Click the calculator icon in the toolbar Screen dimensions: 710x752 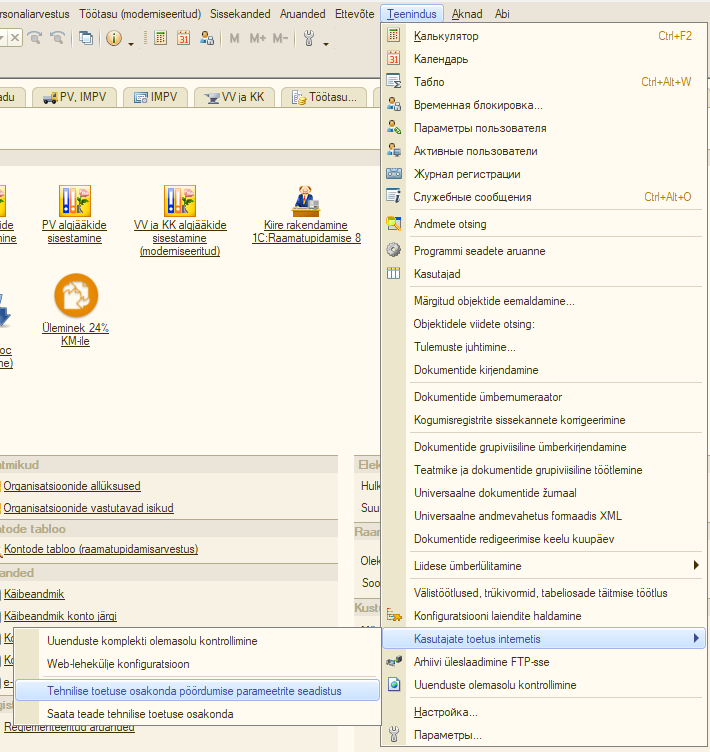pyautogui.click(x=161, y=38)
